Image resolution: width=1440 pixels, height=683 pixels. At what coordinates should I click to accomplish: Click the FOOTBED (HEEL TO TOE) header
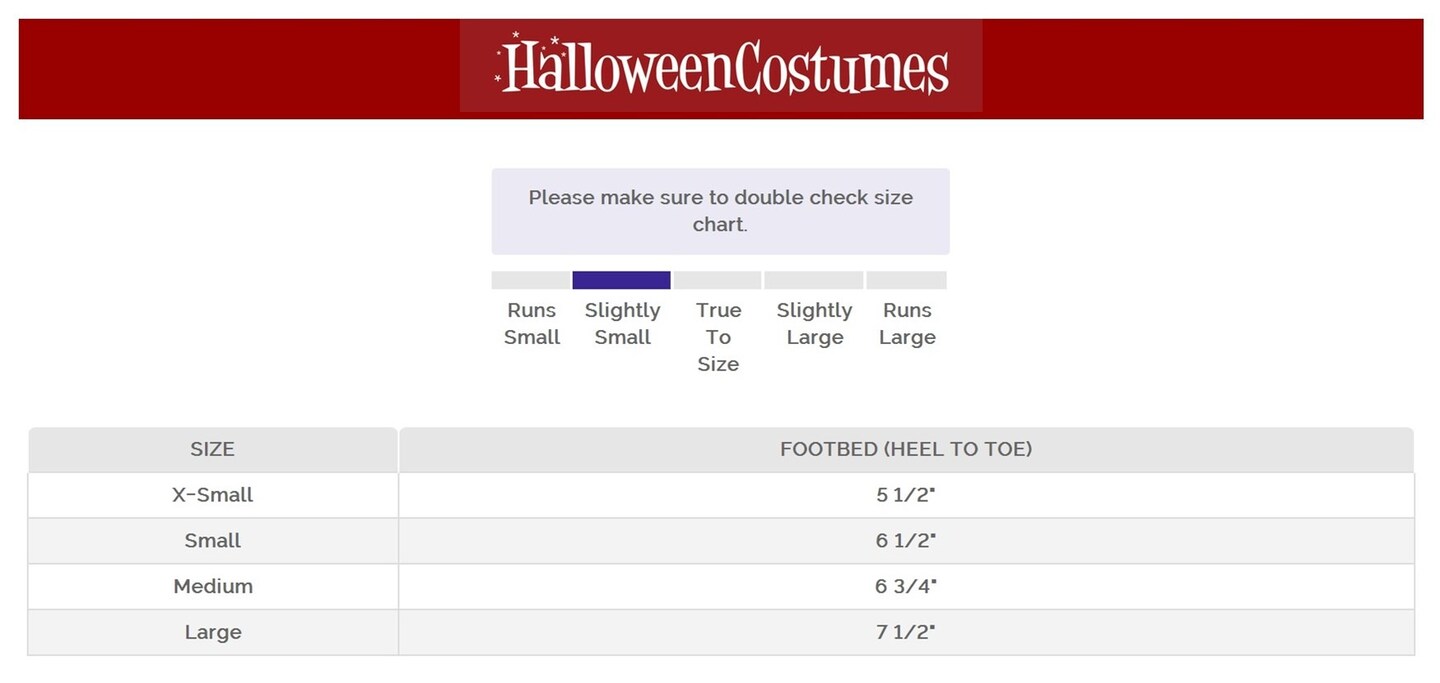tap(906, 450)
